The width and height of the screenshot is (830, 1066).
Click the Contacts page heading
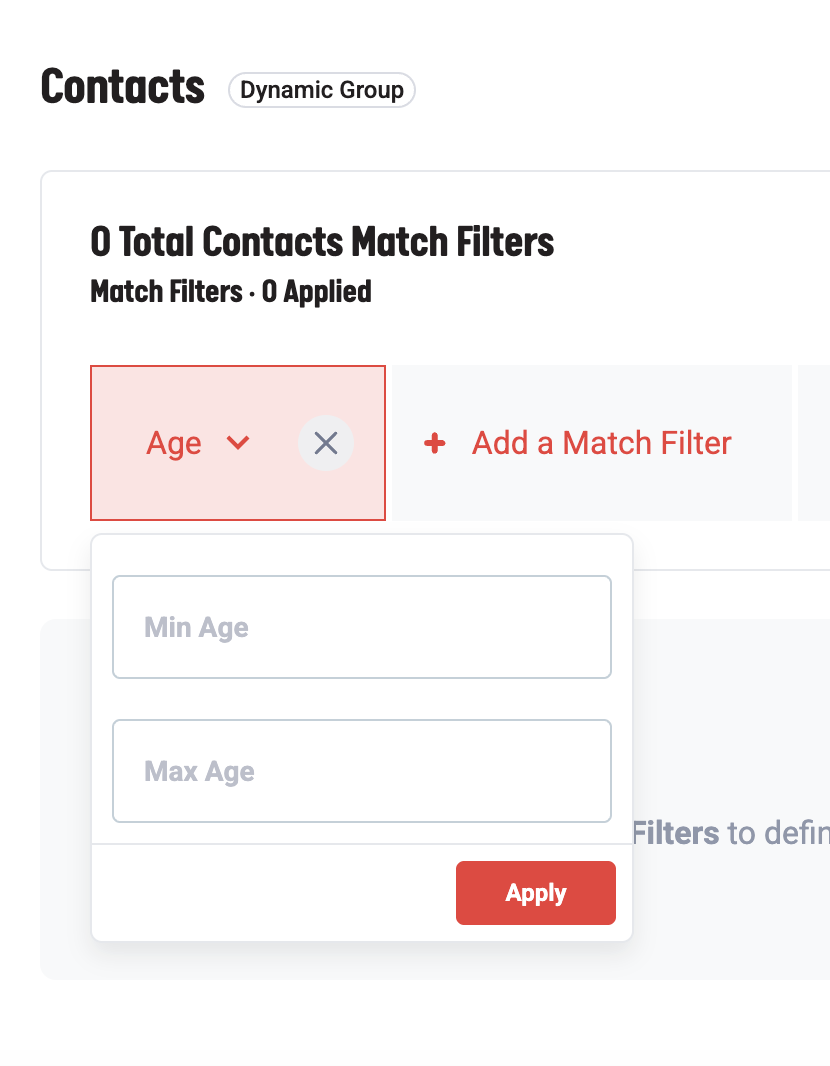(x=122, y=88)
